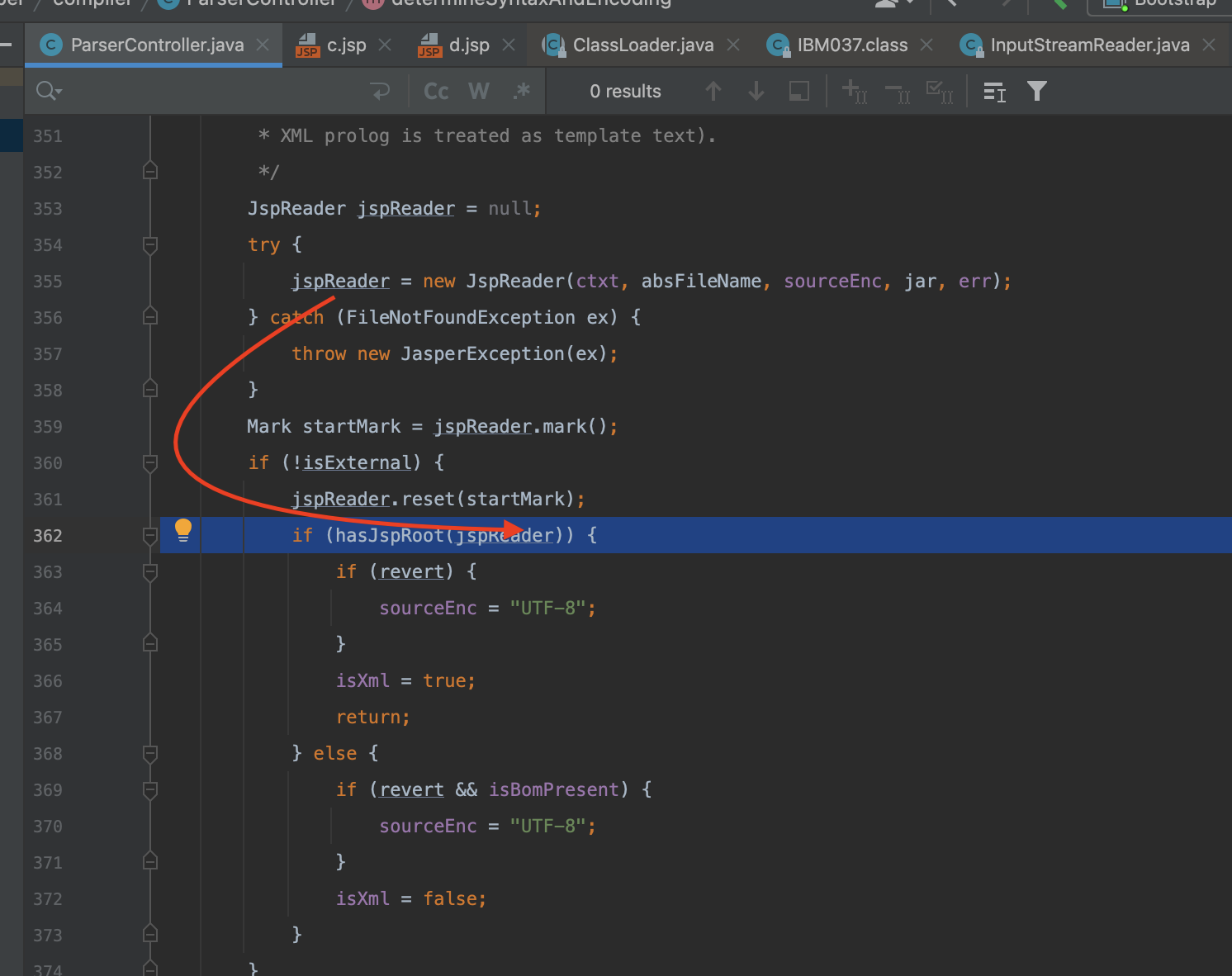Click the sourceEnc argument on line 355

[x=832, y=281]
